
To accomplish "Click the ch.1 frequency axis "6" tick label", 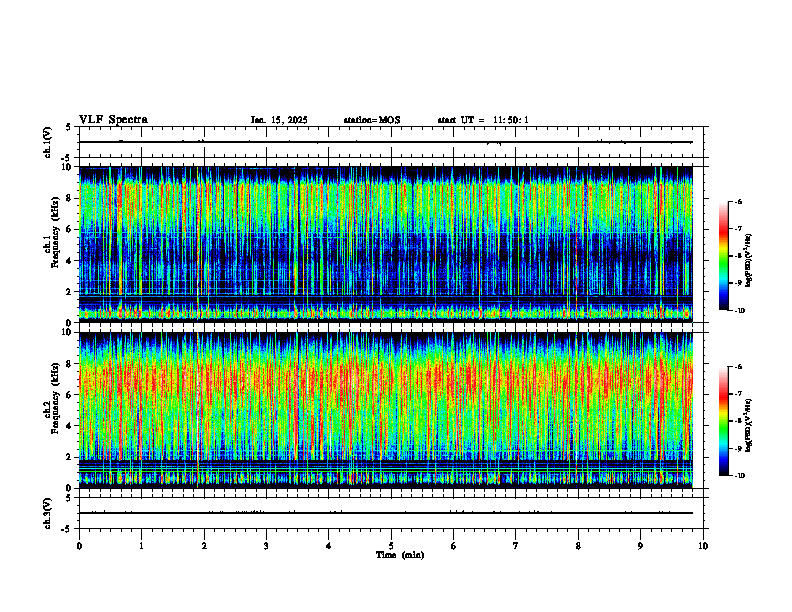I will point(69,229).
